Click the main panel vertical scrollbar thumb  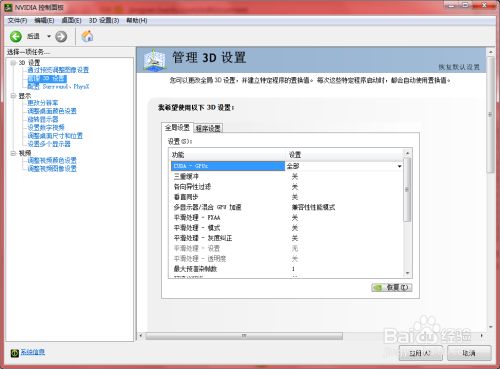[x=490, y=114]
